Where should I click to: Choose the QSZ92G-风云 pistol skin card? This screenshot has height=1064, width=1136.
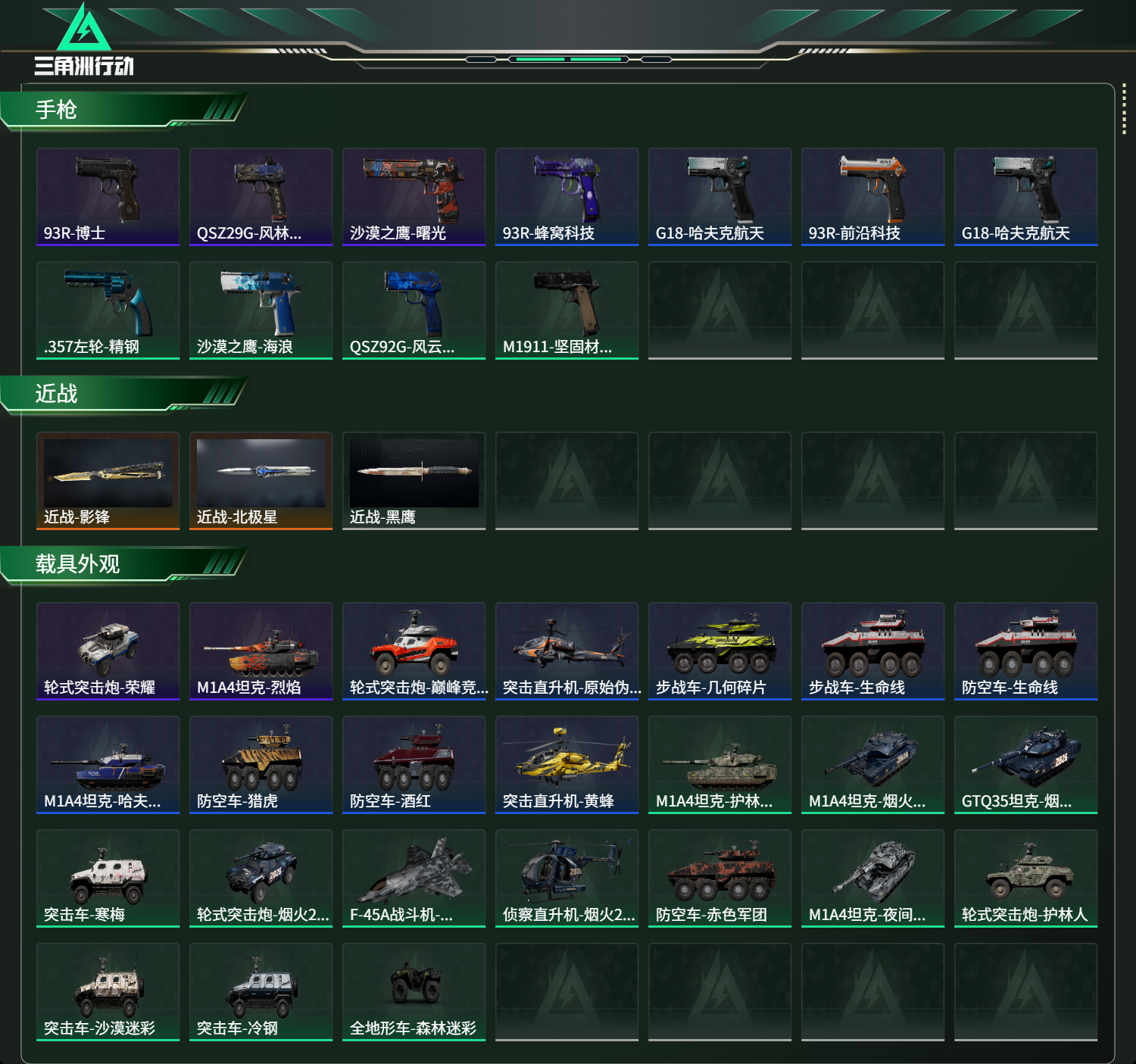(x=414, y=310)
